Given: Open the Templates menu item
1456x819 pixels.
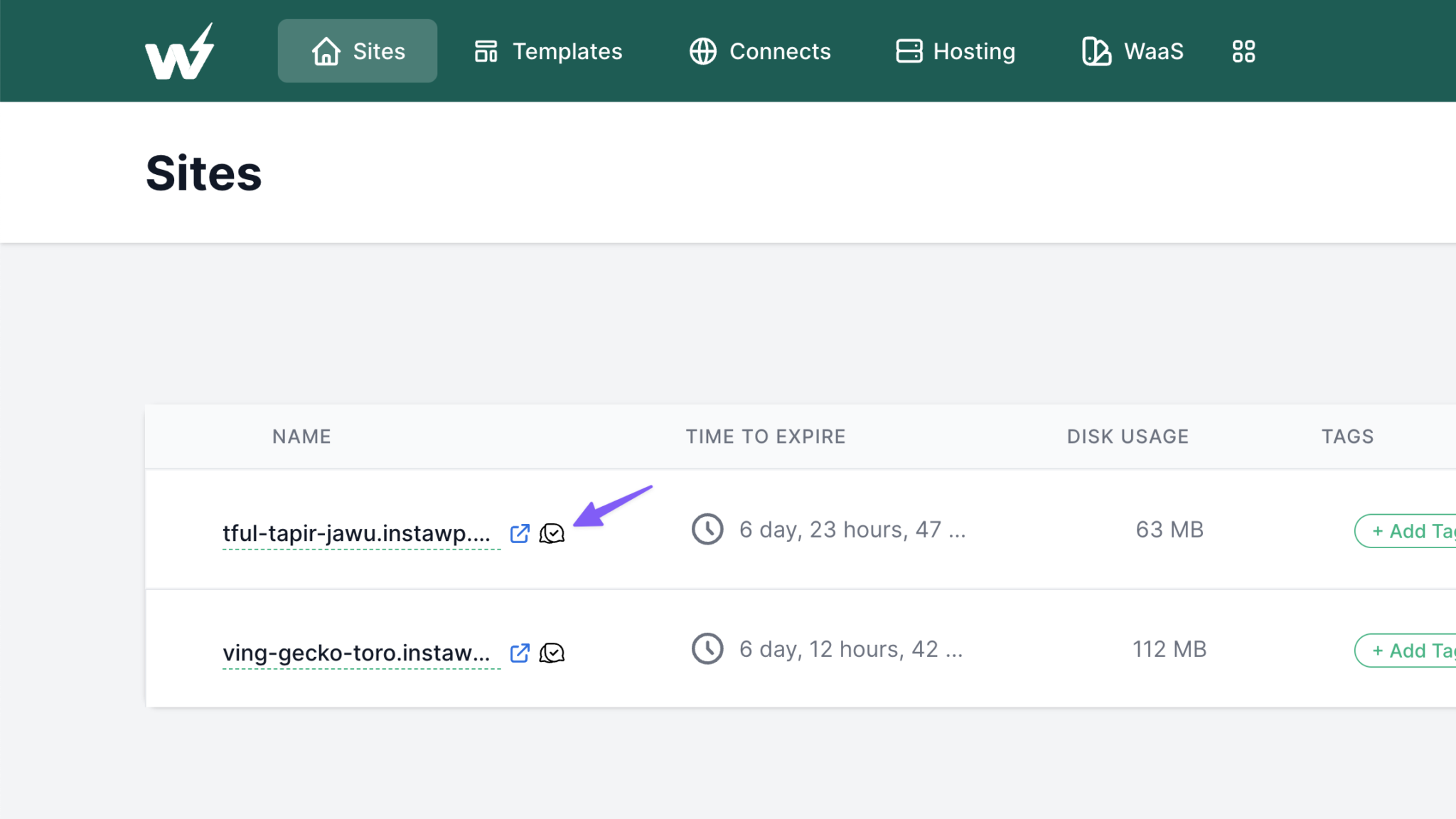Looking at the screenshot, I should click(x=548, y=51).
